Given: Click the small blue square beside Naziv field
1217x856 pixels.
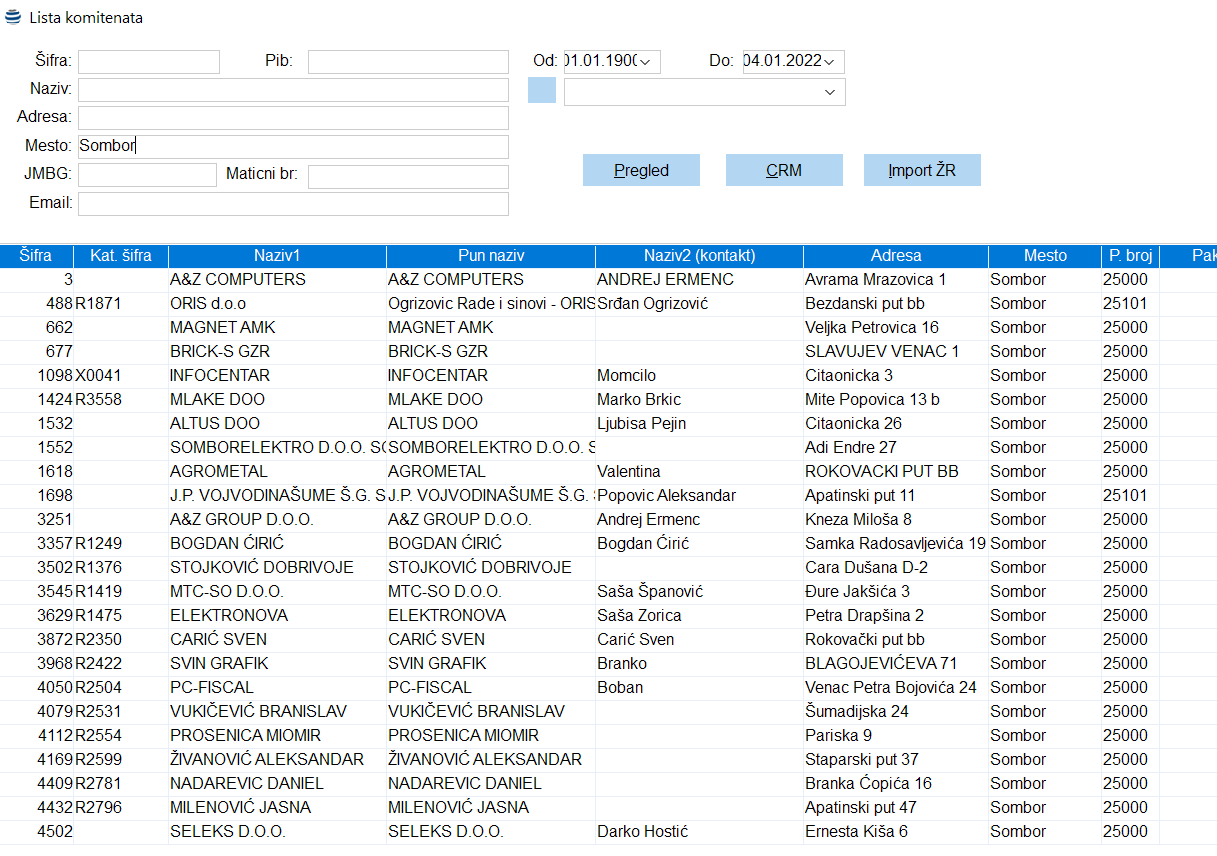Looking at the screenshot, I should click(x=541, y=90).
